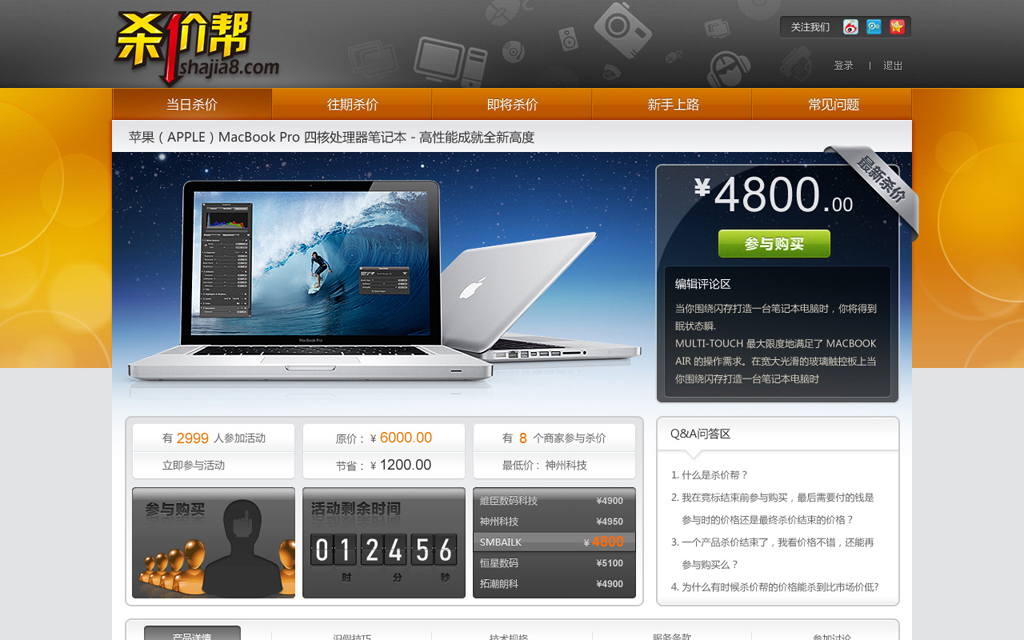Click the Q&A问答区 heading
This screenshot has width=1024, height=640.
tap(700, 434)
